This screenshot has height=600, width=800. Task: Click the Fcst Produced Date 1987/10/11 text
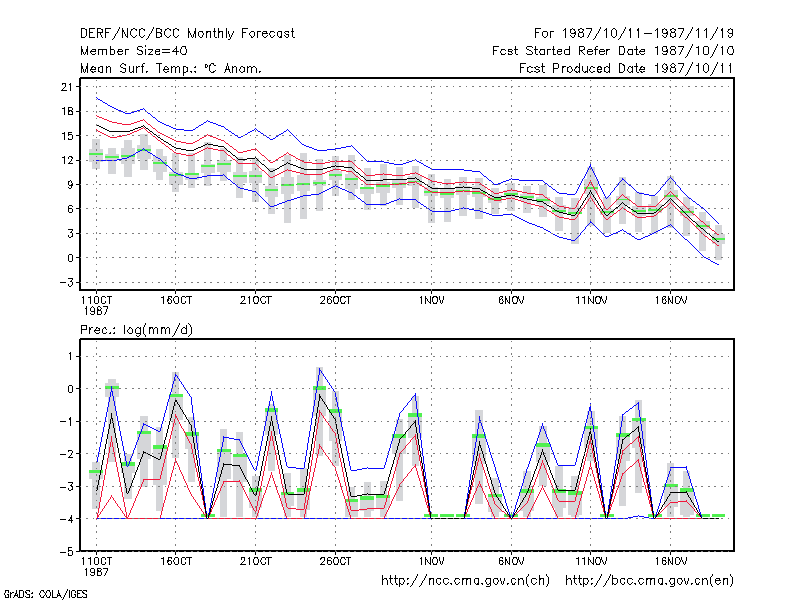[x=626, y=68]
